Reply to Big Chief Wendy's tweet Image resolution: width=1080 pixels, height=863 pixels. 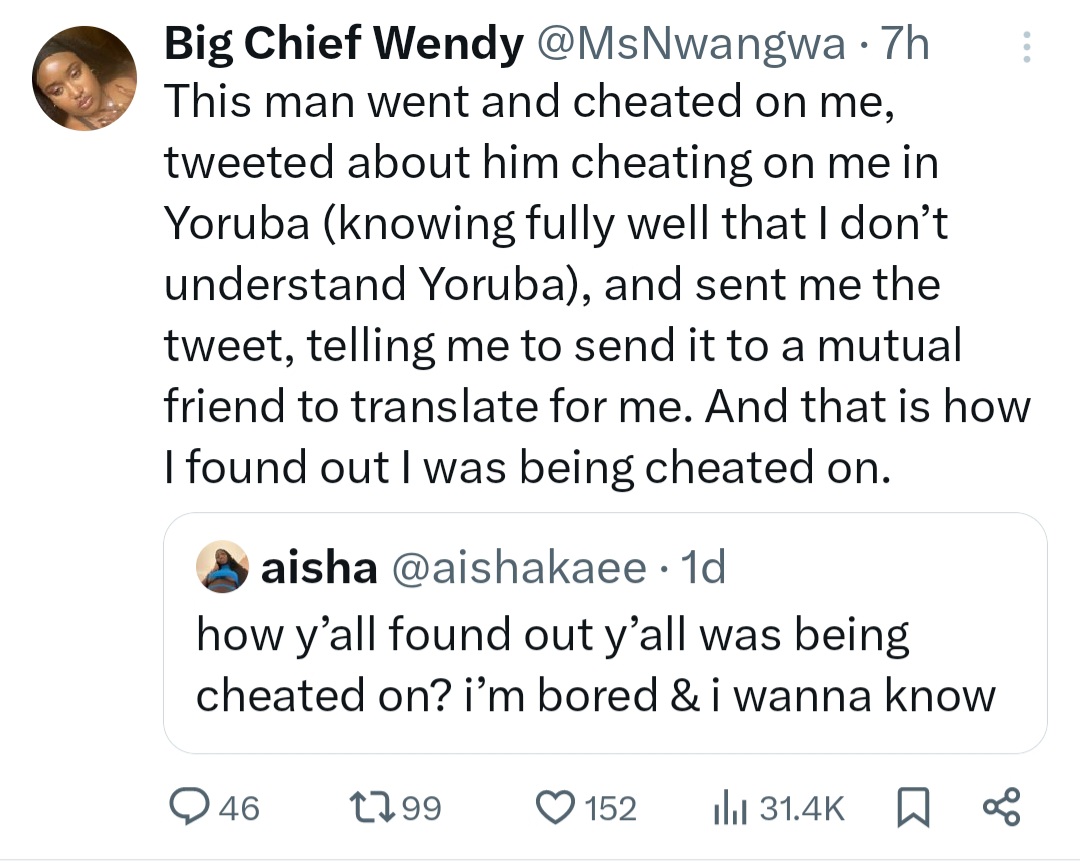pyautogui.click(x=184, y=807)
